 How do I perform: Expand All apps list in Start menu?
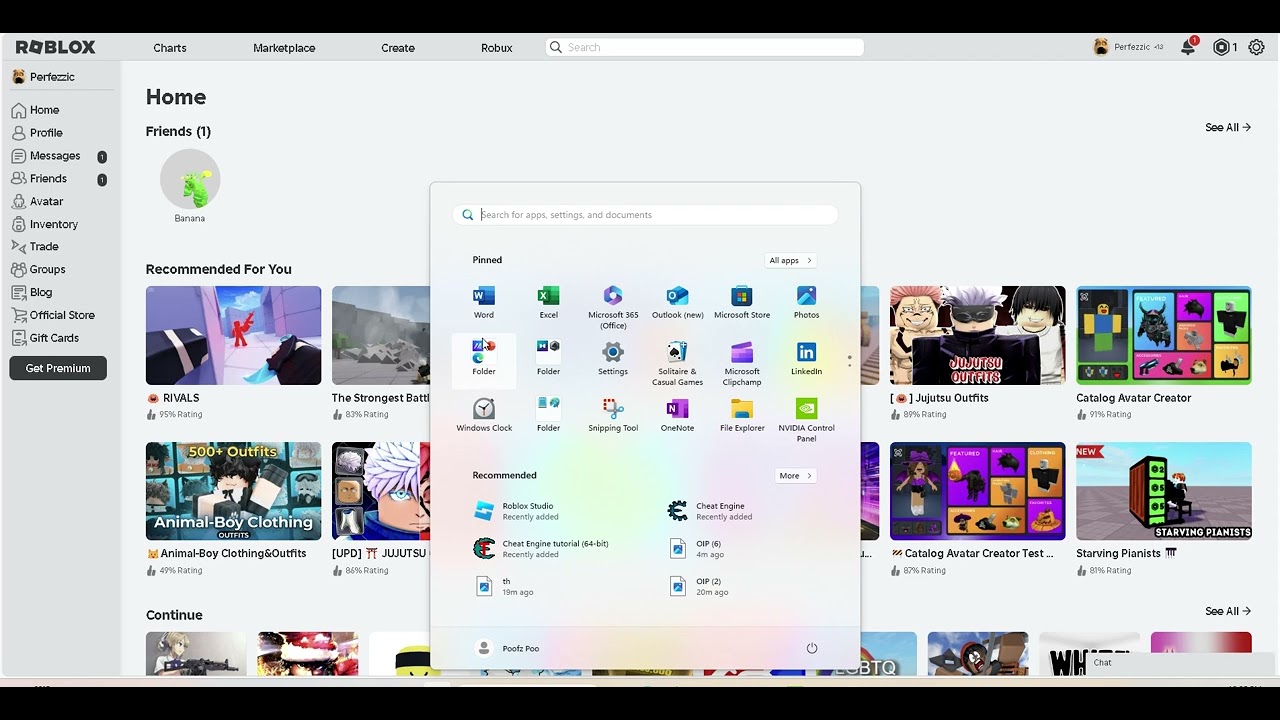(790, 260)
